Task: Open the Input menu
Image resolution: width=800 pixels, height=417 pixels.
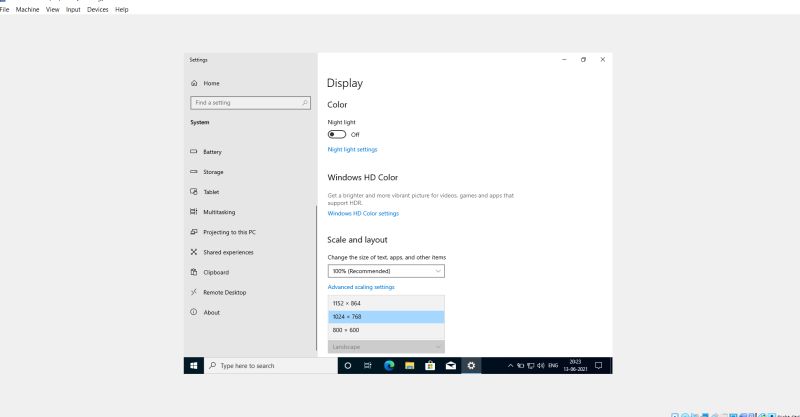Action: [x=73, y=9]
